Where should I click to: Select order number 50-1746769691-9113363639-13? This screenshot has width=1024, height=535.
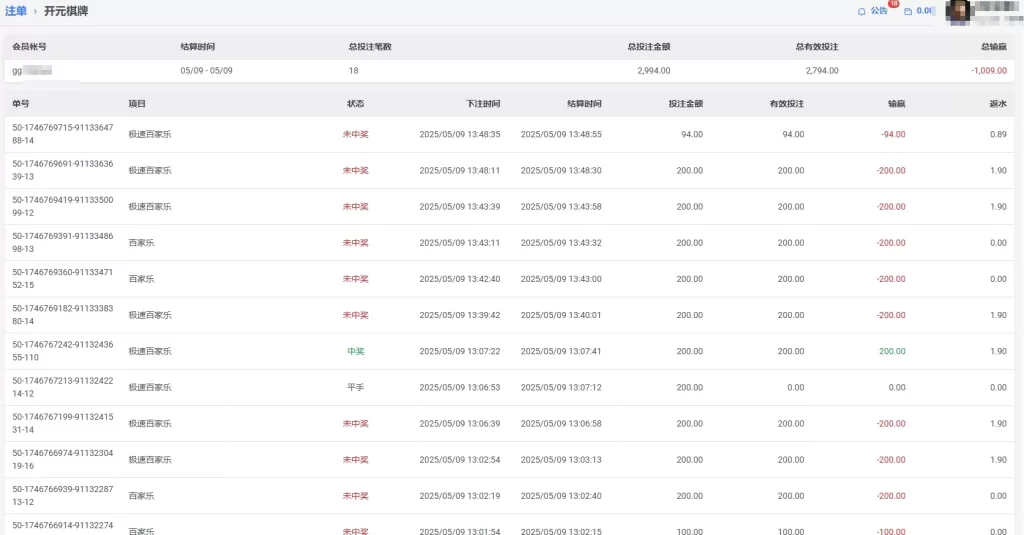[63, 170]
